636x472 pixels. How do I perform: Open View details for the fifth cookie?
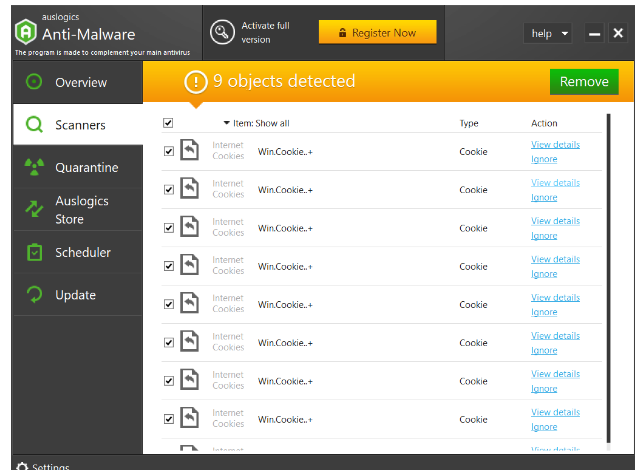[555, 298]
